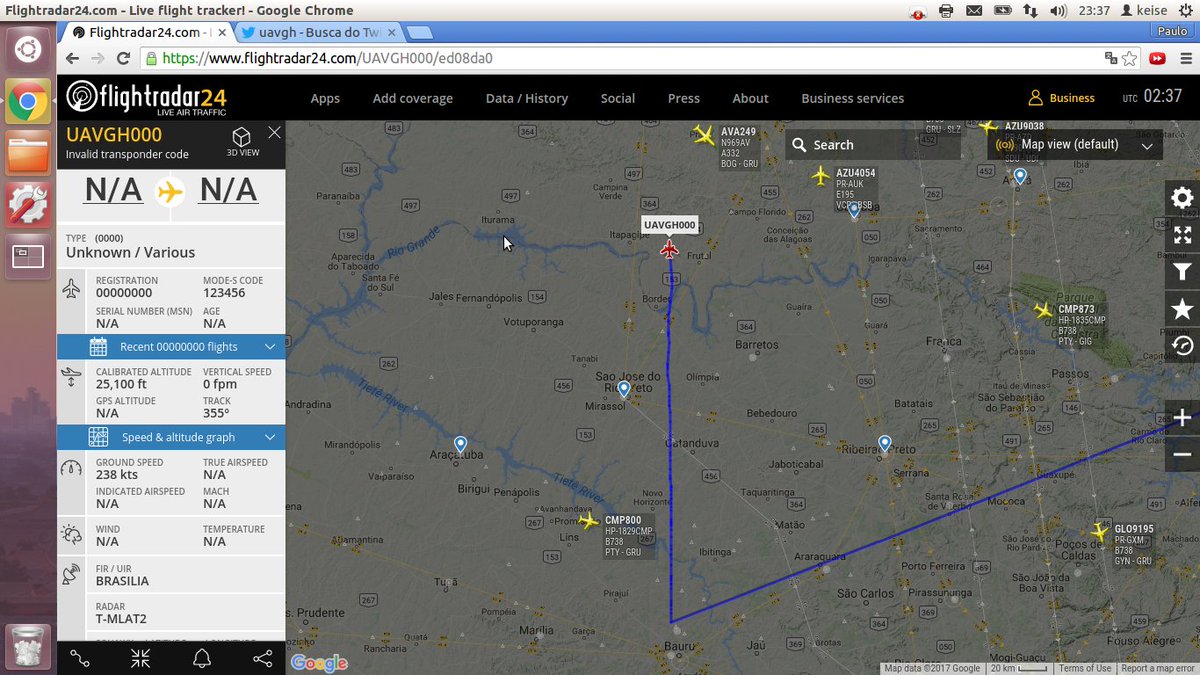1200x675 pixels.
Task: Zoom in the map with the plus button
Action: pos(1182,417)
